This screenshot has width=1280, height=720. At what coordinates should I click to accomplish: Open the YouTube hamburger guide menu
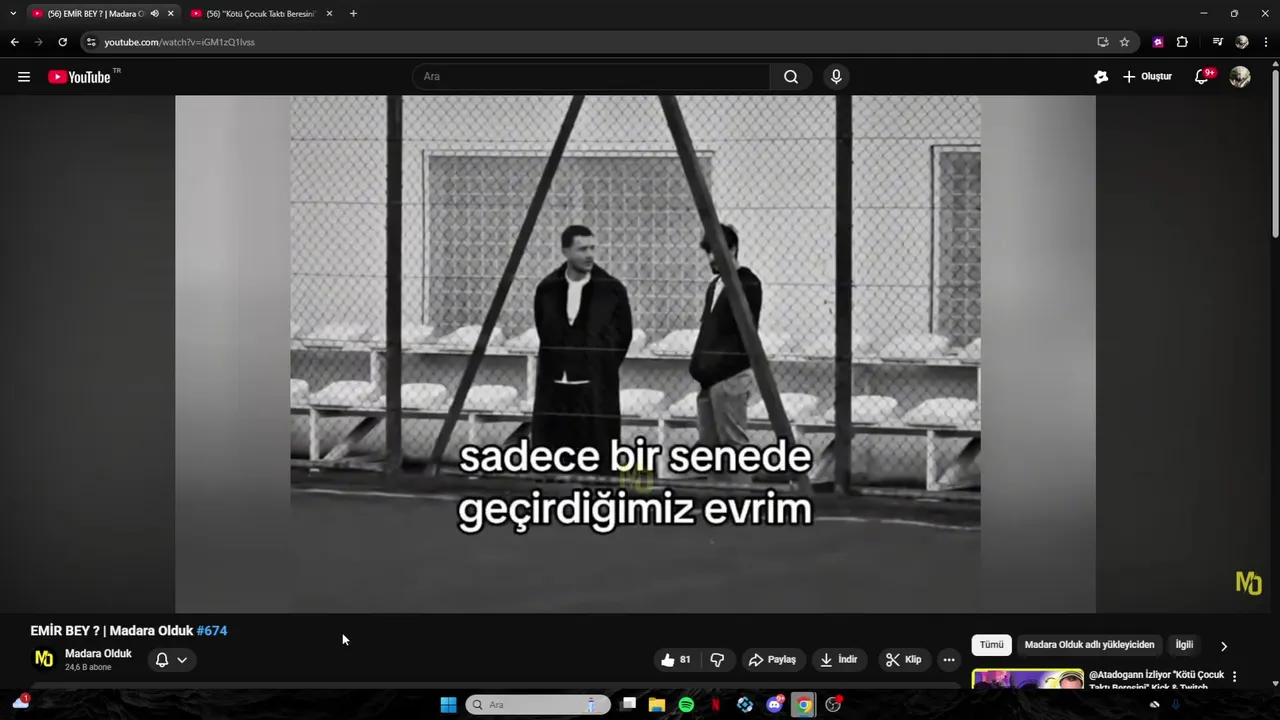(24, 77)
